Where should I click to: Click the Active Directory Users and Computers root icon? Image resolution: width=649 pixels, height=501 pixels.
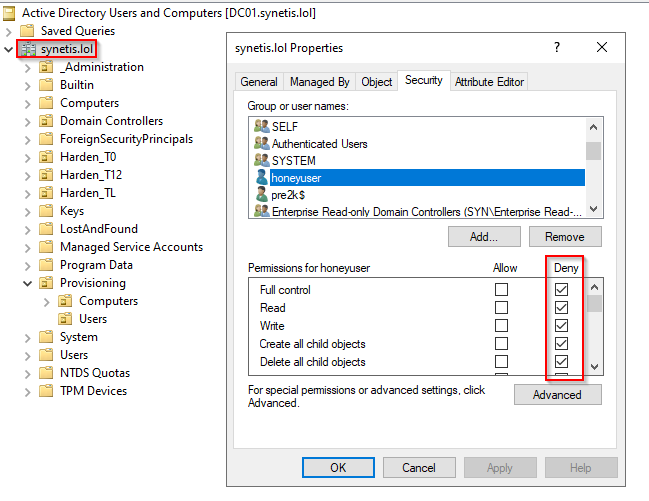(x=9, y=13)
